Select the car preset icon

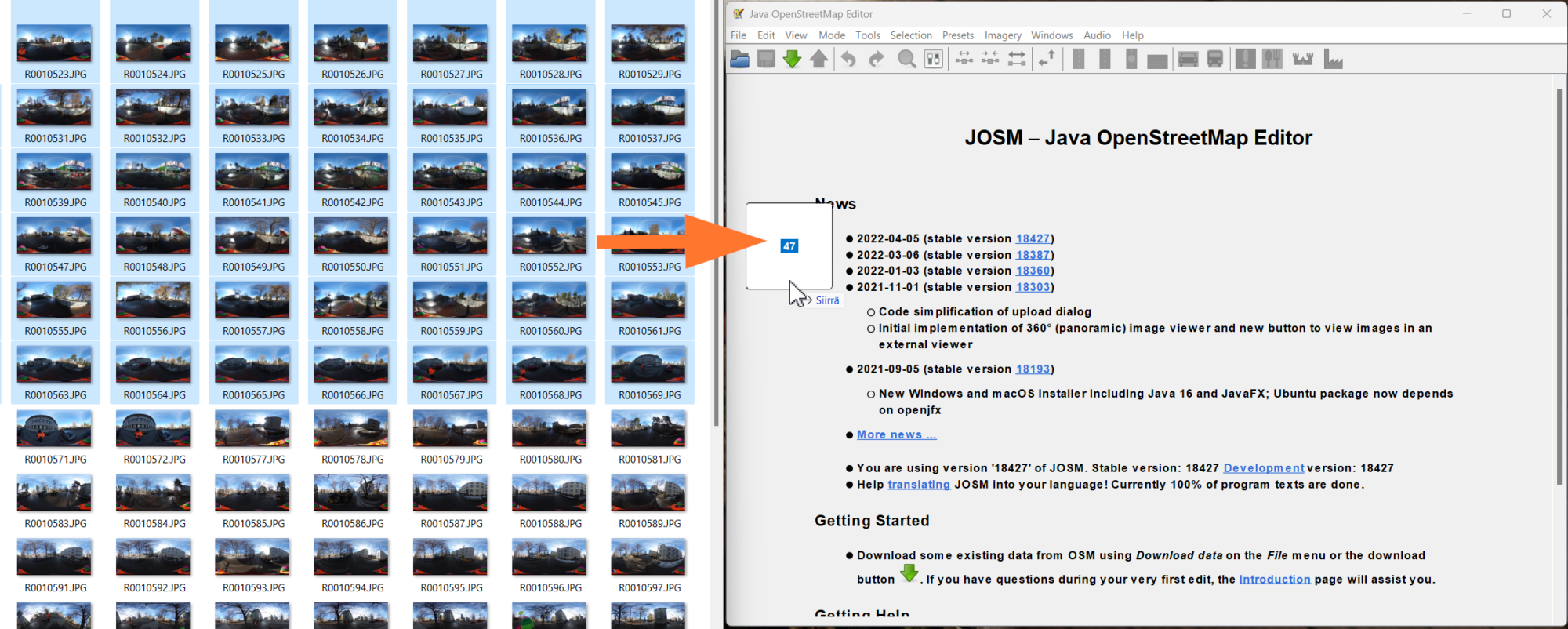coord(1189,59)
